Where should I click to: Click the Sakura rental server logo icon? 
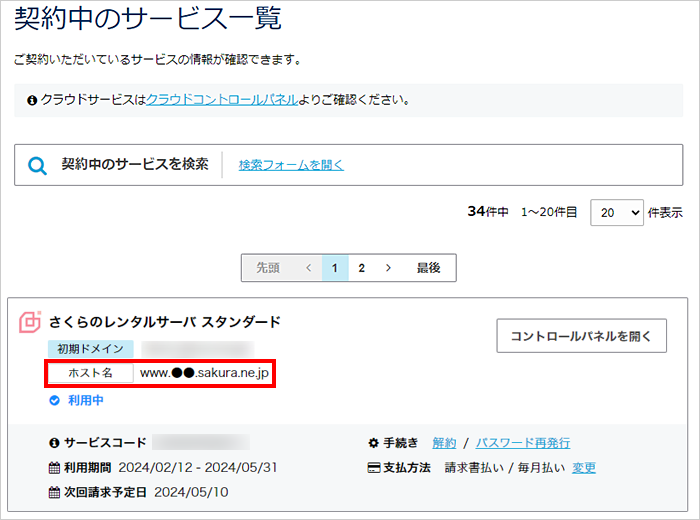tap(30, 322)
